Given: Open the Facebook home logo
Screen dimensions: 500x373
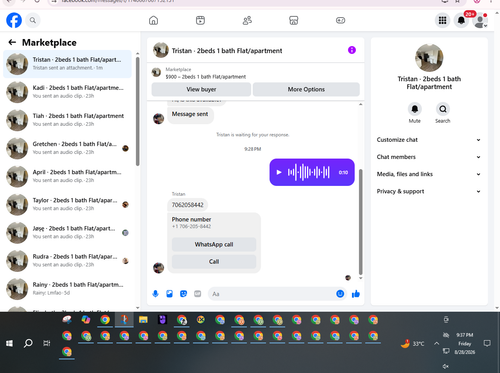Looking at the screenshot, I should tap(14, 20).
